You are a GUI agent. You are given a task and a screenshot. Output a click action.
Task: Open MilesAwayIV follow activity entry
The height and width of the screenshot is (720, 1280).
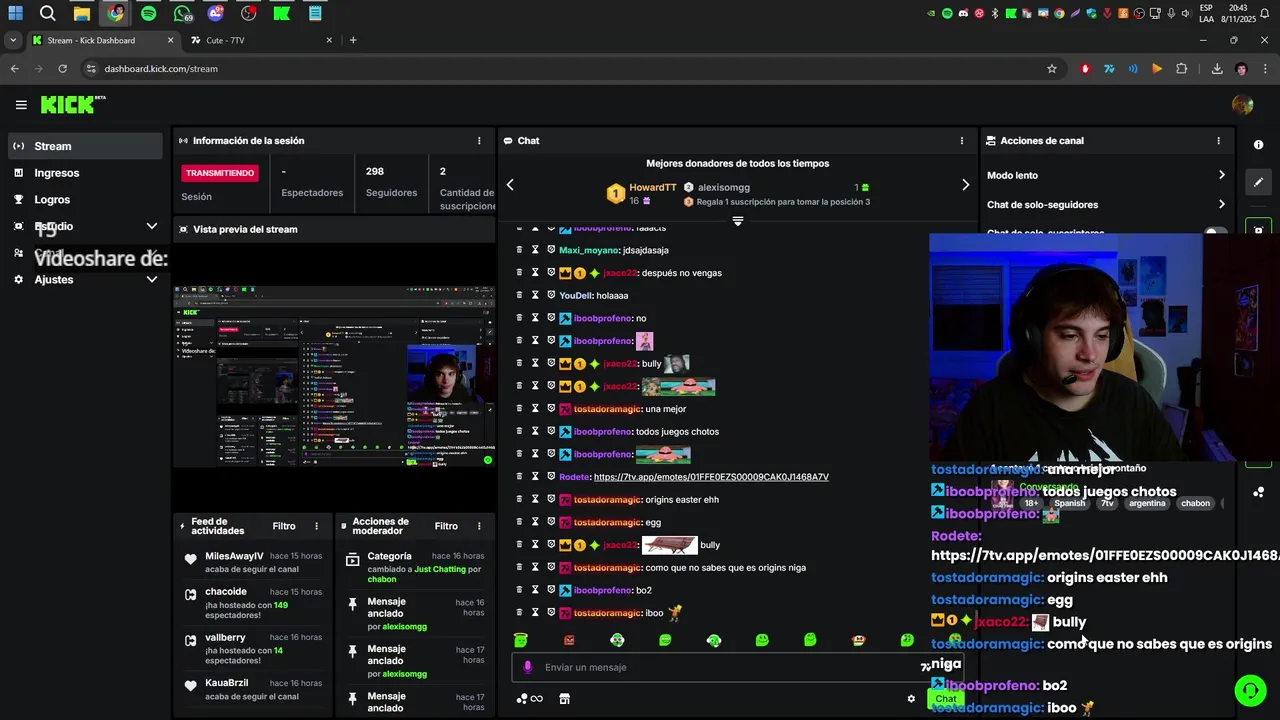(x=254, y=562)
